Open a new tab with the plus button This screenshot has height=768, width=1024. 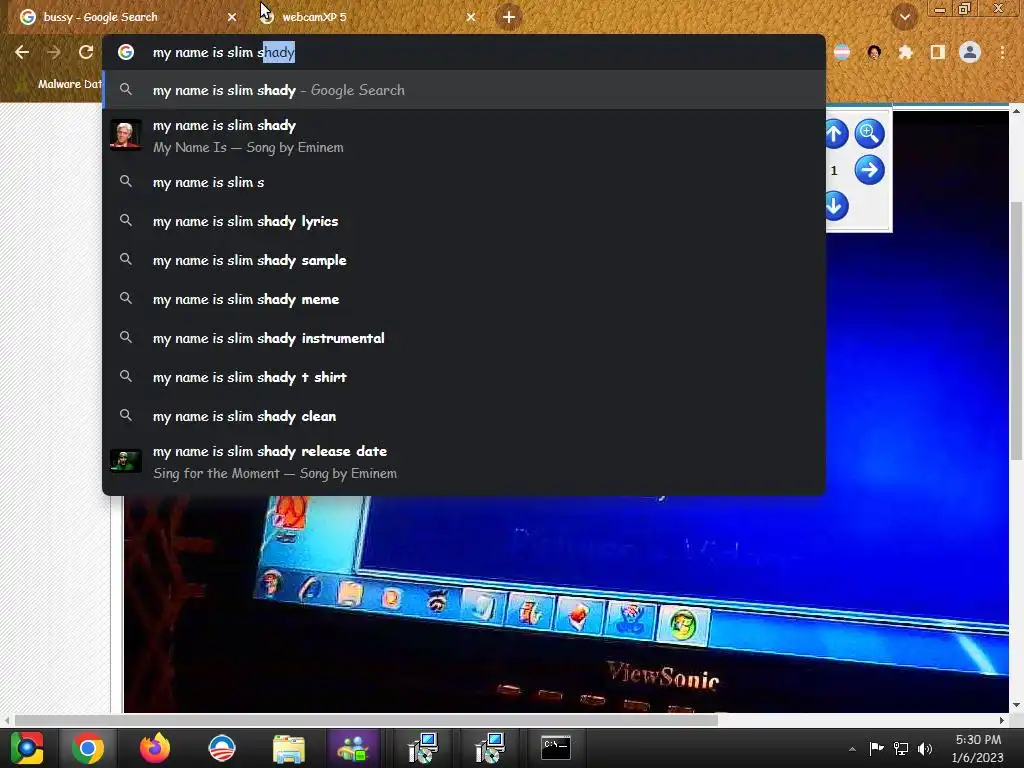(x=509, y=17)
